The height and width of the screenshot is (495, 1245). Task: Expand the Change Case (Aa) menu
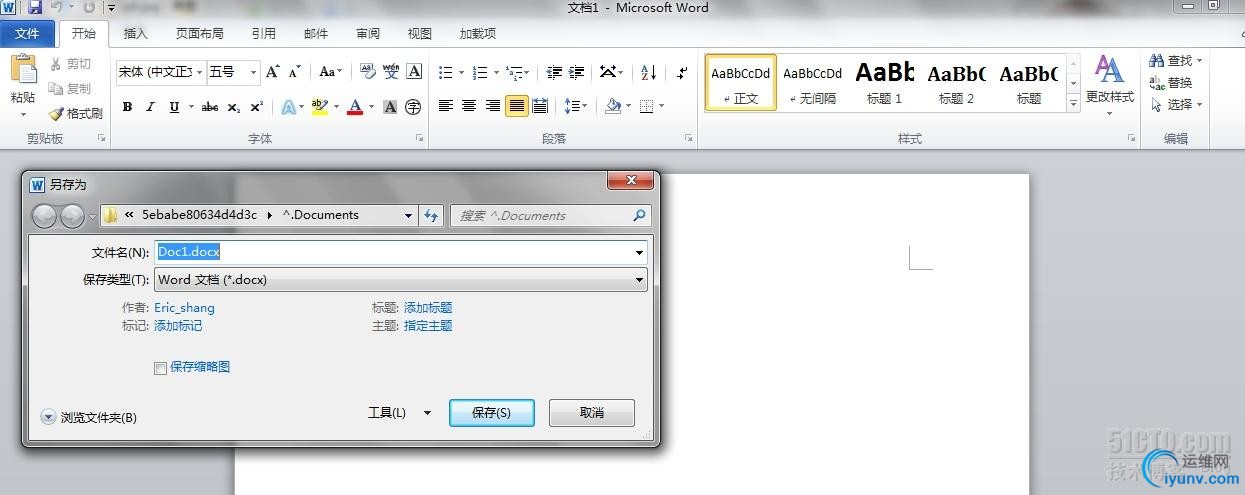click(330, 72)
